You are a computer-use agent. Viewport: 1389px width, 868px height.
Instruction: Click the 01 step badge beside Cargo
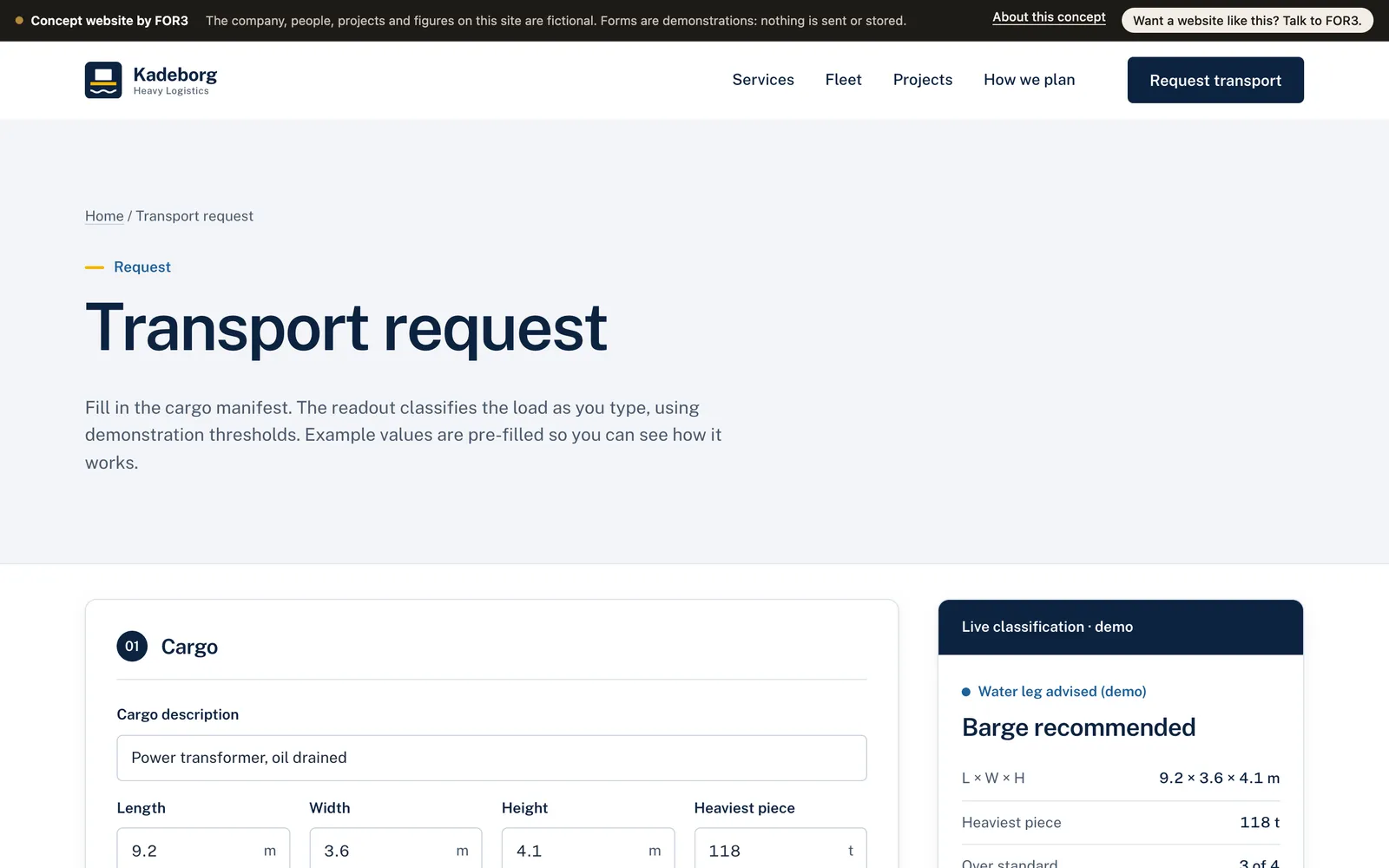point(132,646)
